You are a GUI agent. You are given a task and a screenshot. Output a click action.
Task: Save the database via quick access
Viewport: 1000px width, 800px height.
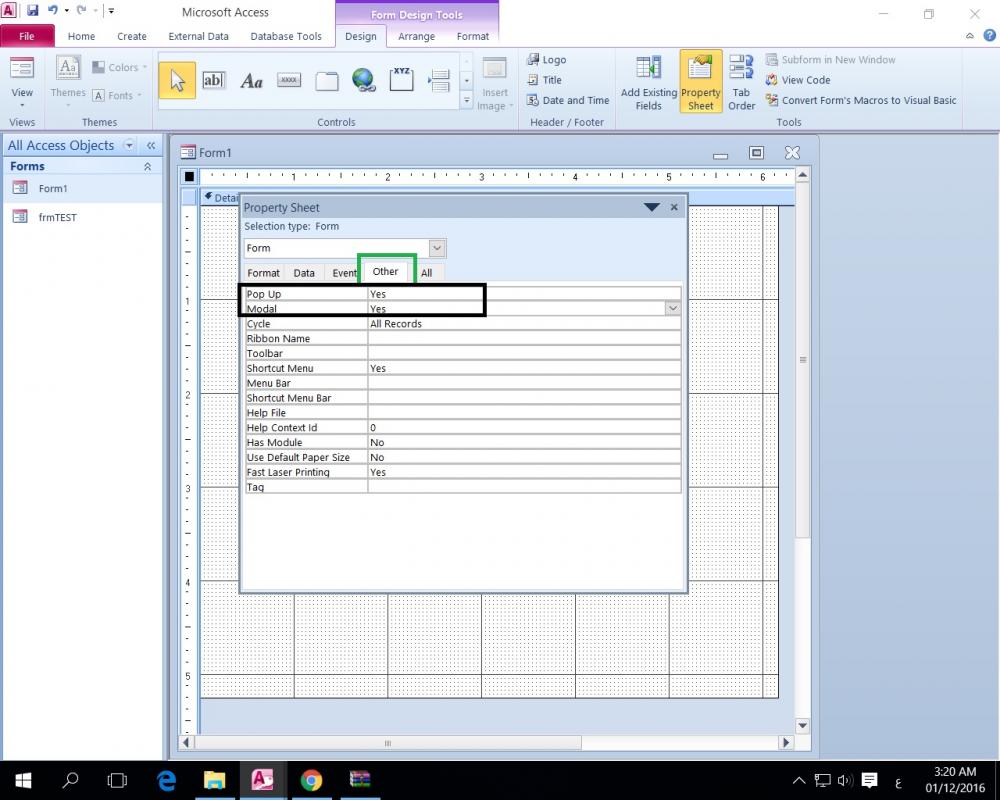[x=32, y=10]
